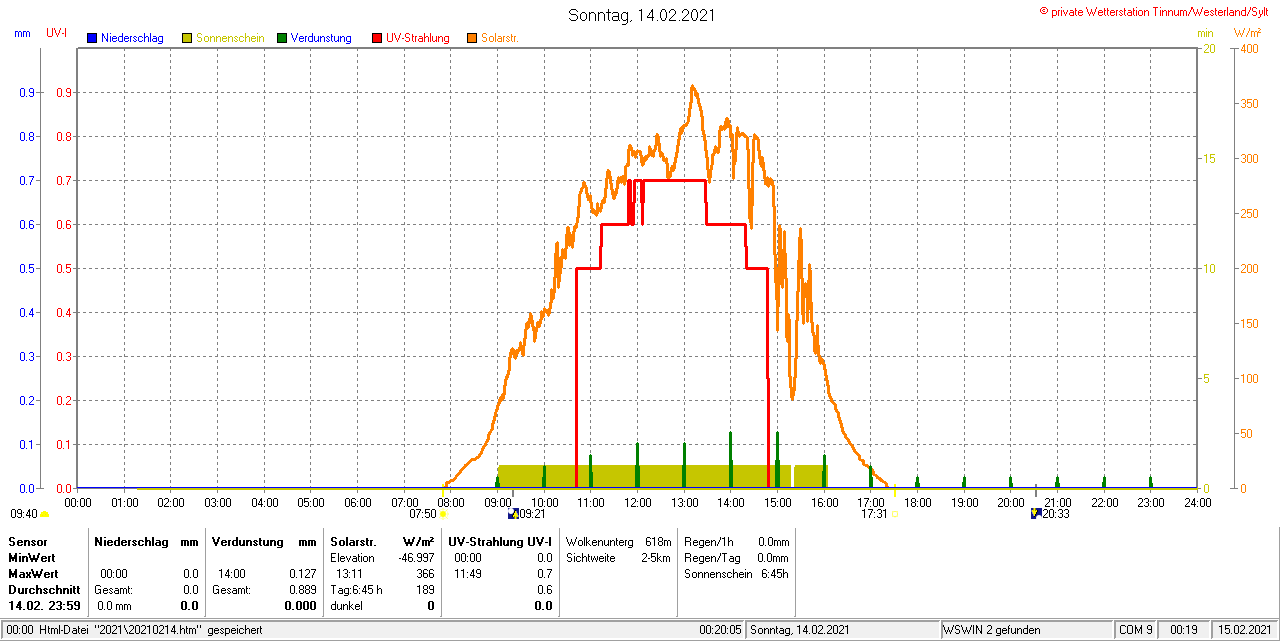Click the 14.02. 23:59 timestamp label

click(44, 606)
